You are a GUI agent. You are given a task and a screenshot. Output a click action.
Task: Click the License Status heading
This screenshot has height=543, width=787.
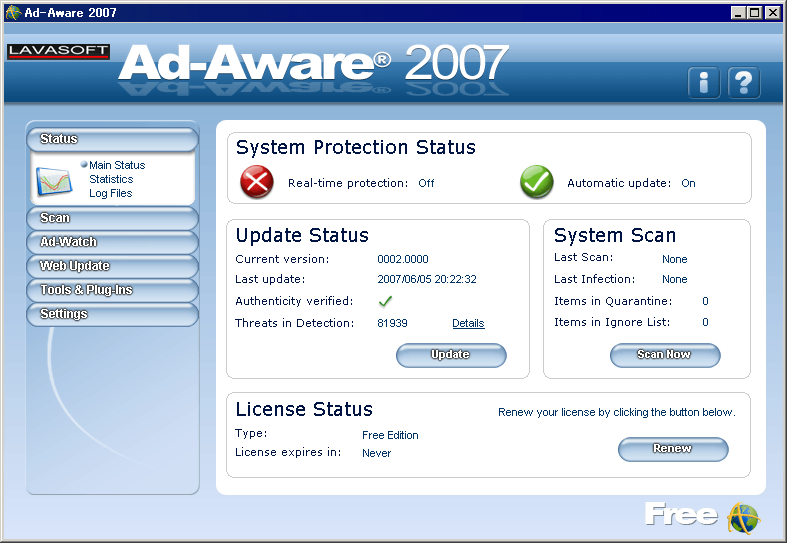[x=304, y=410]
